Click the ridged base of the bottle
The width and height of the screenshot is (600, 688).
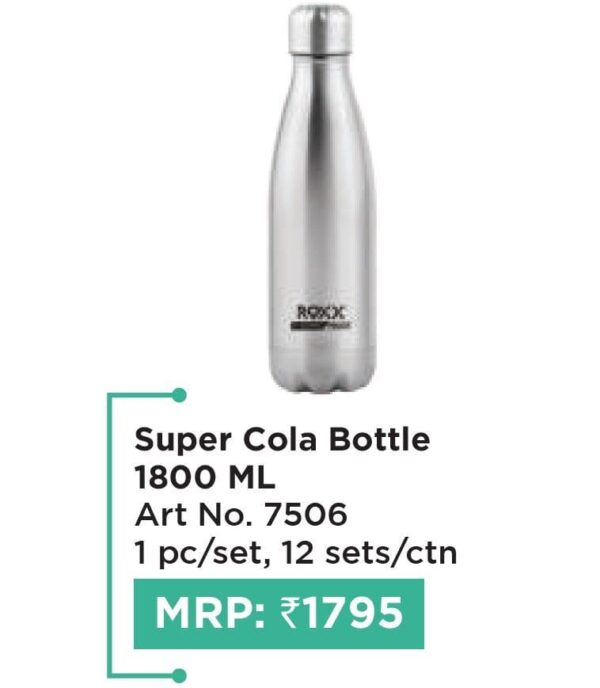pyautogui.click(x=322, y=373)
